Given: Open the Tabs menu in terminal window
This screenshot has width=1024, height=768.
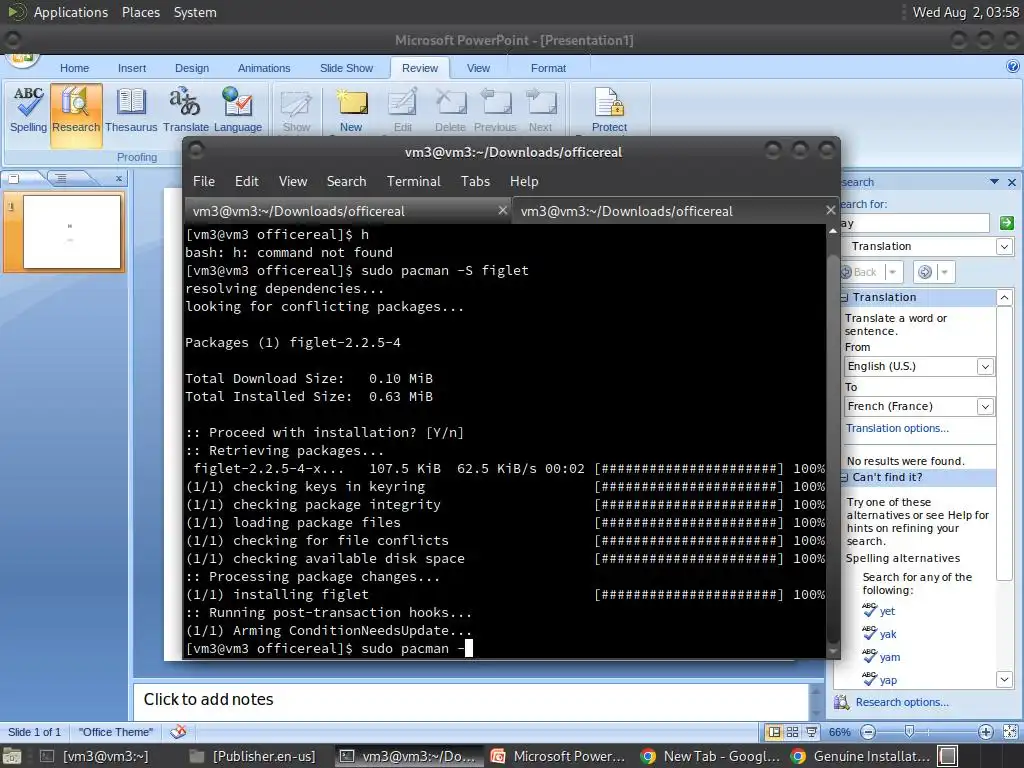Looking at the screenshot, I should pos(475,182).
